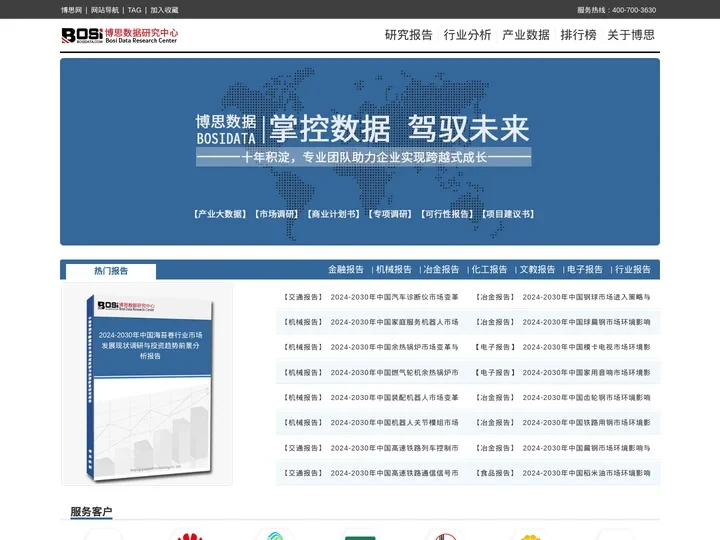The width and height of the screenshot is (720, 540).
Task: Click 【冶金报告】 tag beside 齿轮钢 report
Action: click(495, 398)
